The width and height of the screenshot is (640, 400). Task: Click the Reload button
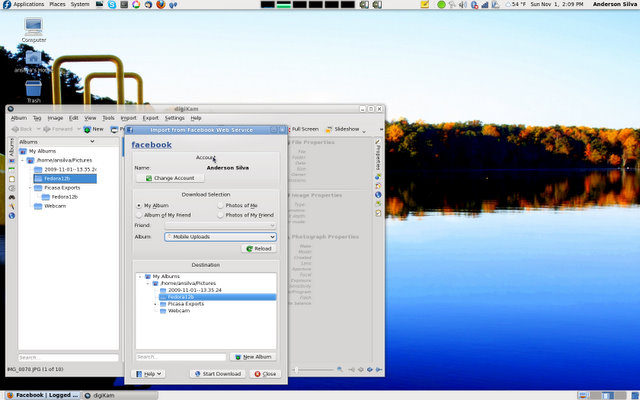click(x=258, y=248)
